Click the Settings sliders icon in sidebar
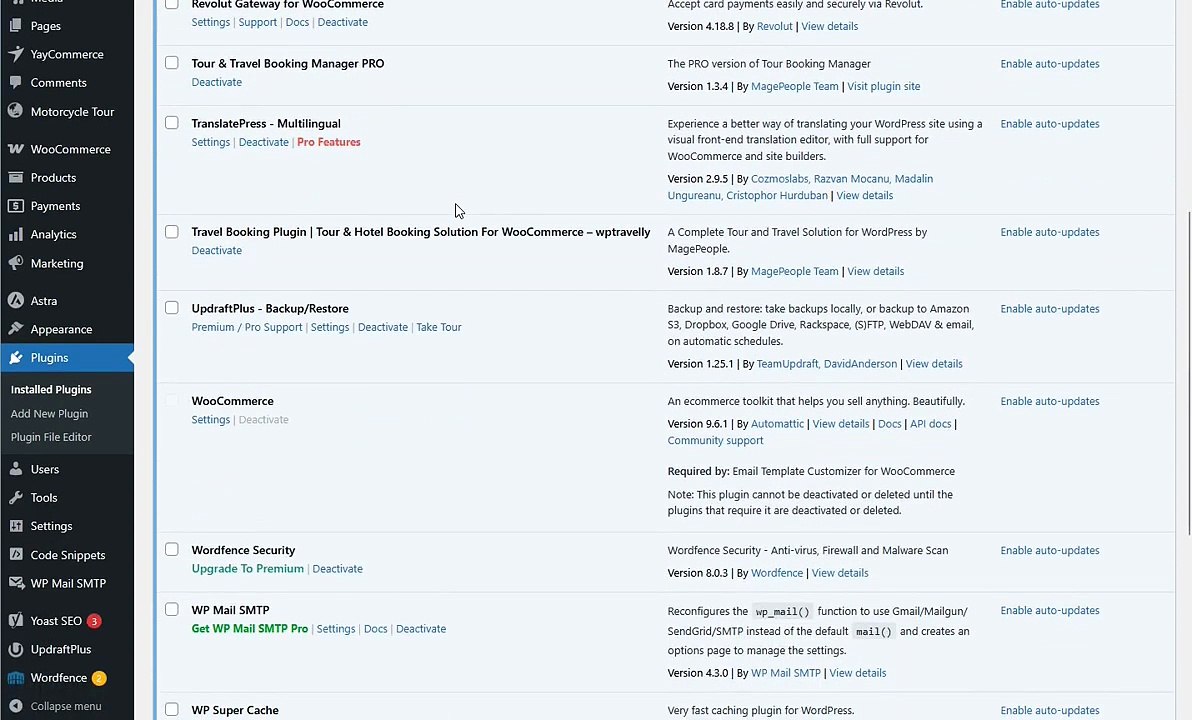 point(15,525)
